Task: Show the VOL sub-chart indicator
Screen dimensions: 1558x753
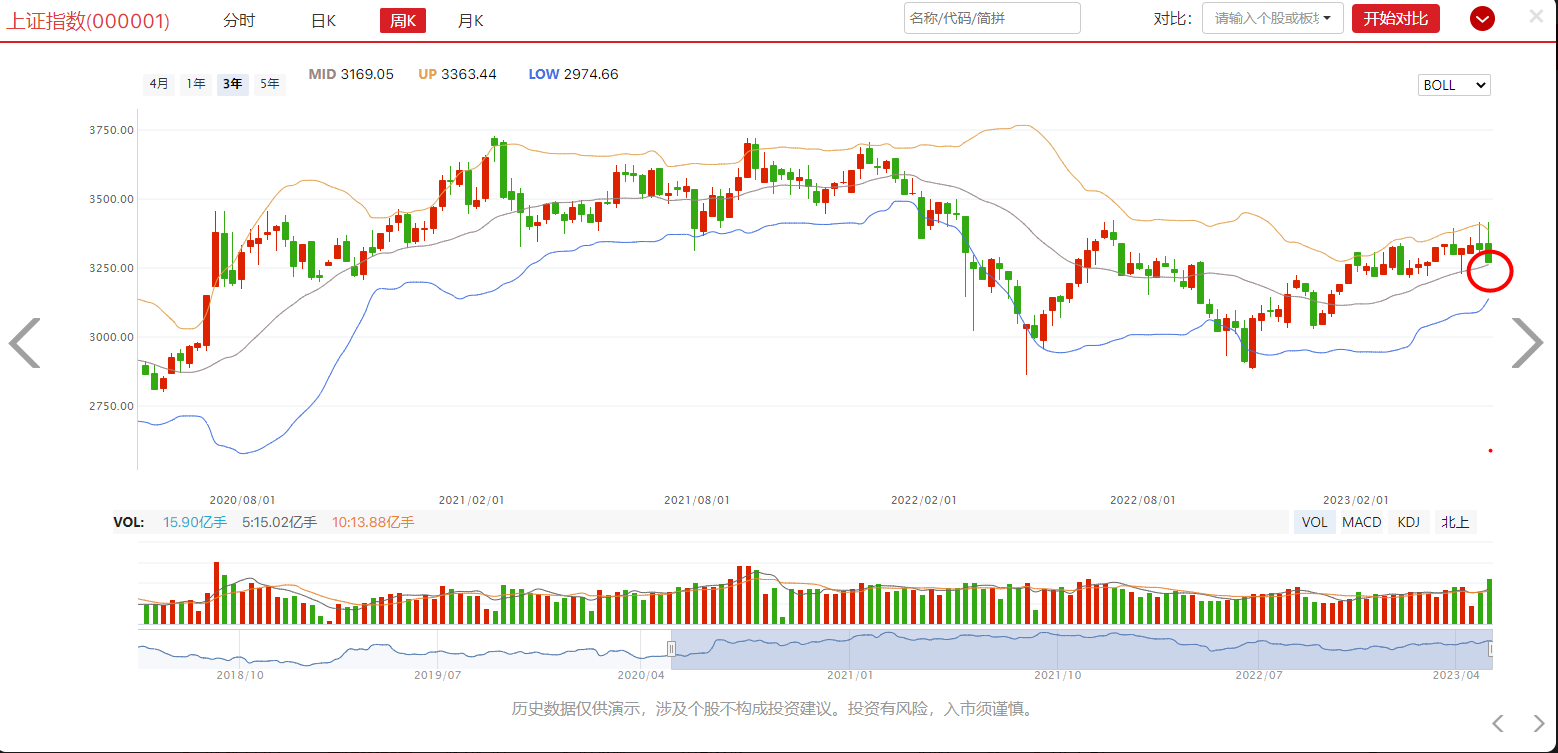Action: tap(1315, 522)
